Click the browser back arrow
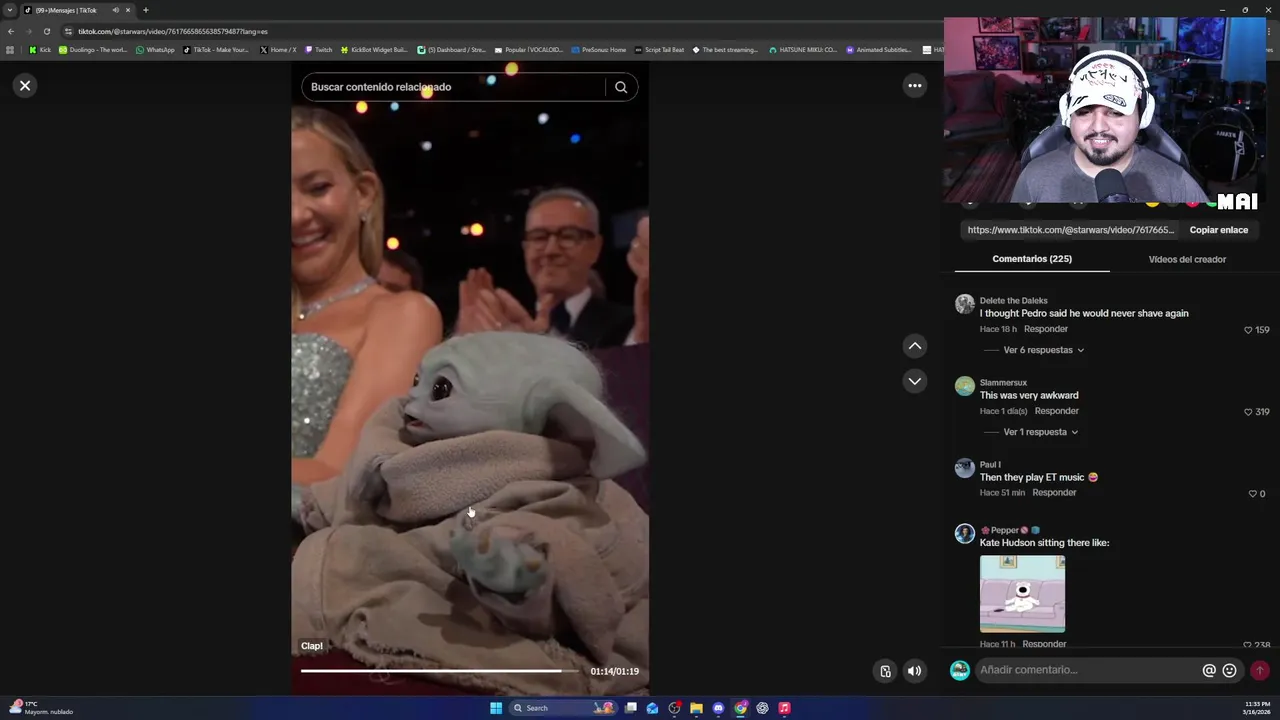The image size is (1280, 720). point(11,31)
